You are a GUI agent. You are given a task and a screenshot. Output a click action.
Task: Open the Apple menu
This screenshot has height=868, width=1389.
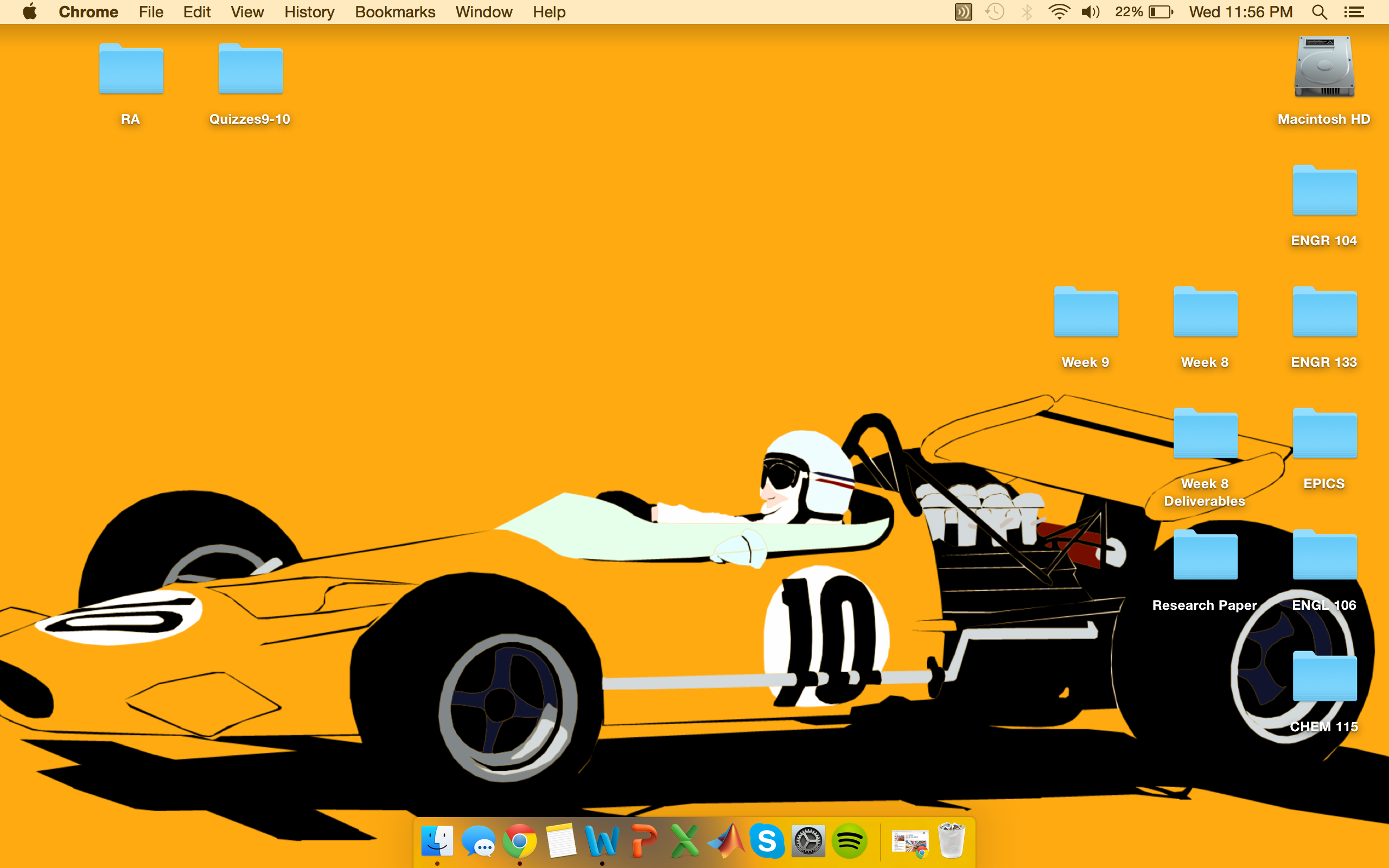click(30, 11)
